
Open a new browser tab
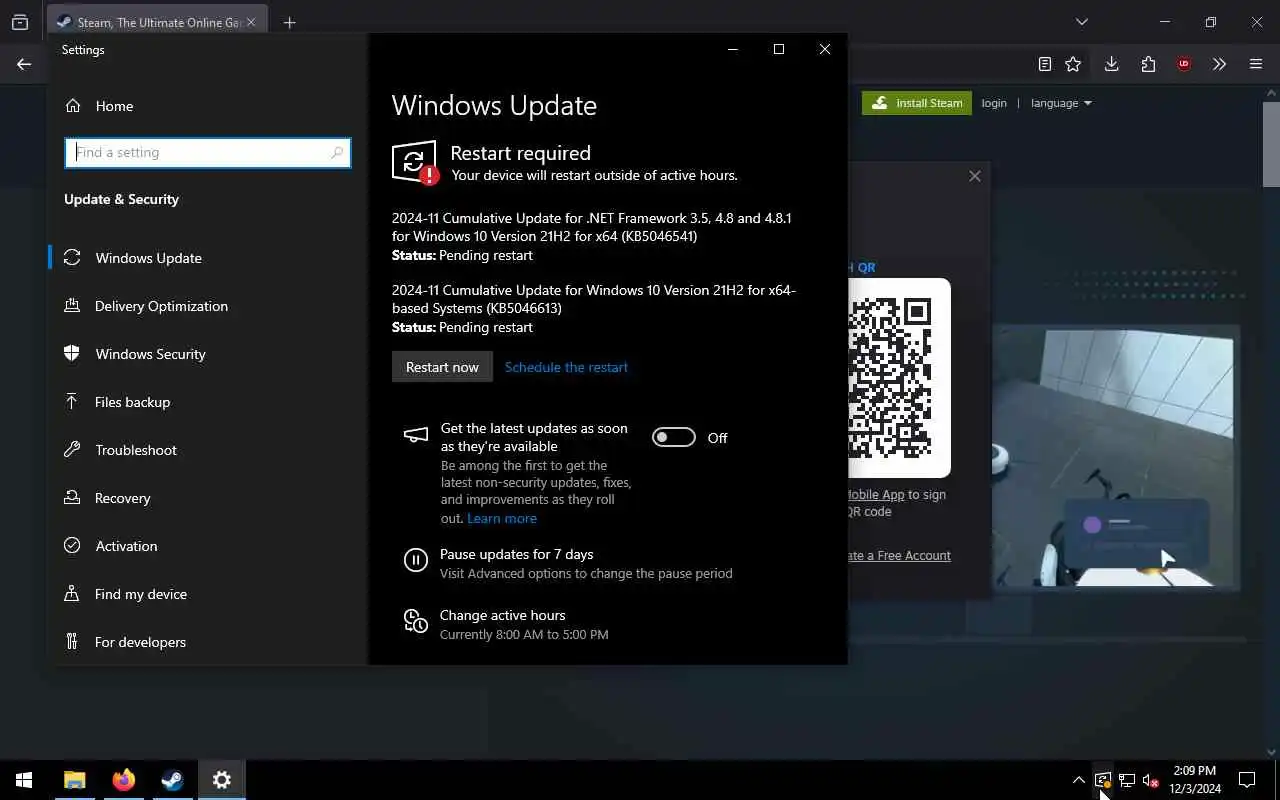[289, 22]
